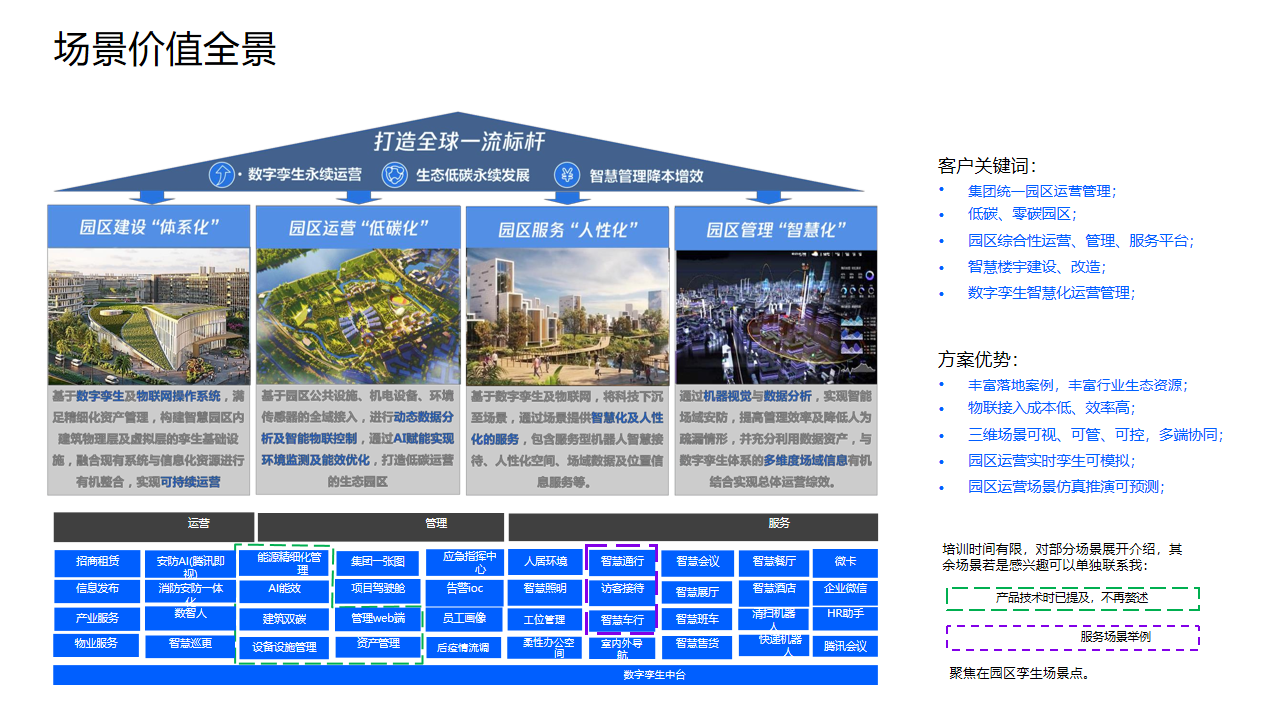The image size is (1280, 720).
Task: Select the 园区管理"智慧化" column header
Action: click(x=776, y=227)
